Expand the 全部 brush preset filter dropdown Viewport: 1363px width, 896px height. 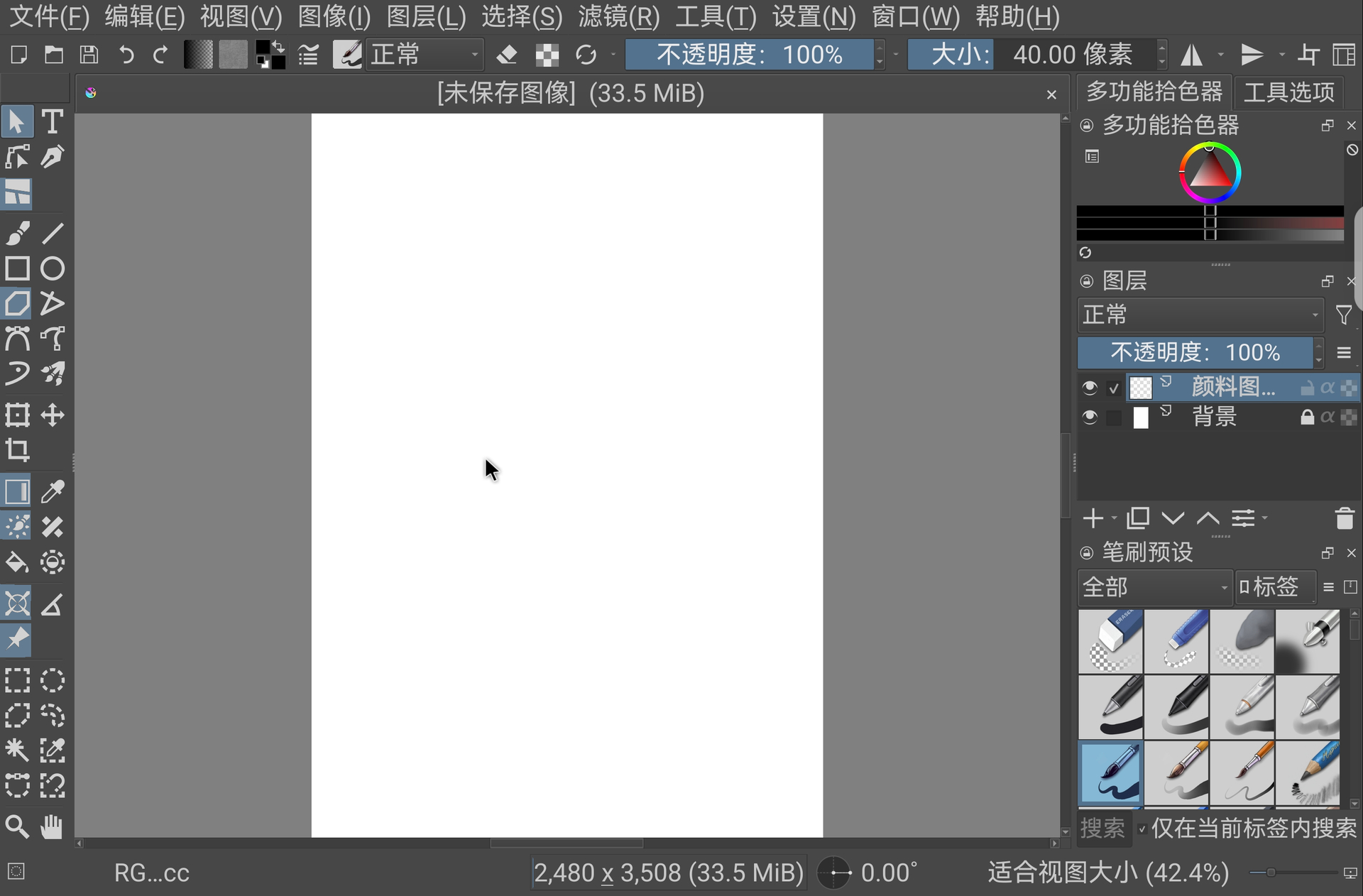tap(1154, 587)
